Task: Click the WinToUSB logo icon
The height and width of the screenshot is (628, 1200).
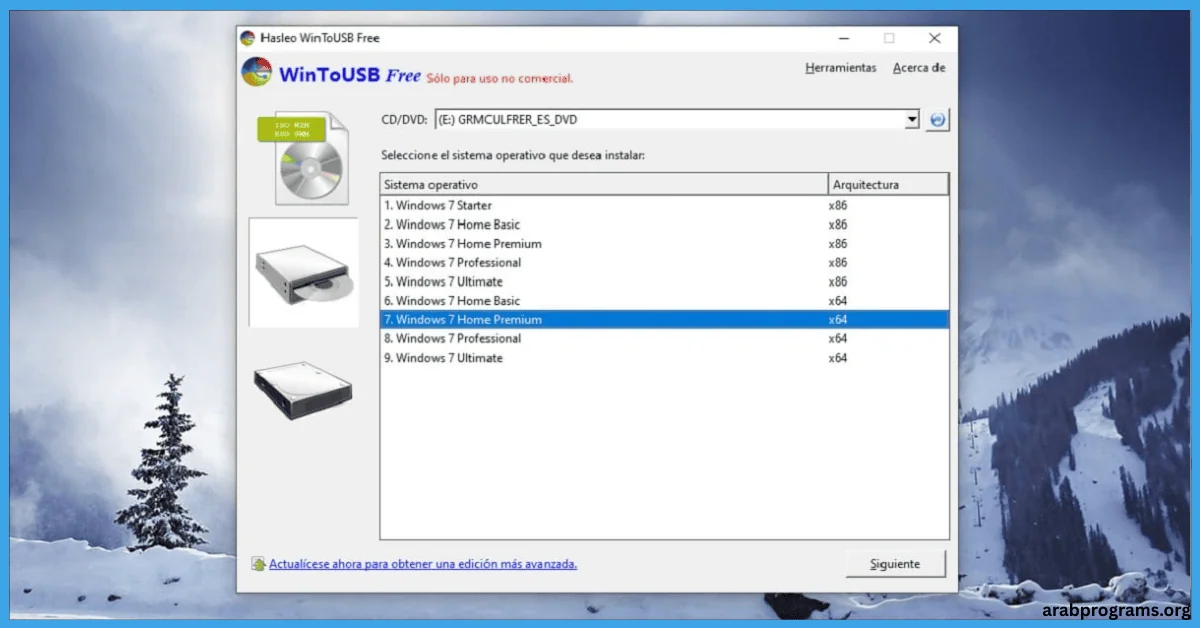Action: pos(257,73)
